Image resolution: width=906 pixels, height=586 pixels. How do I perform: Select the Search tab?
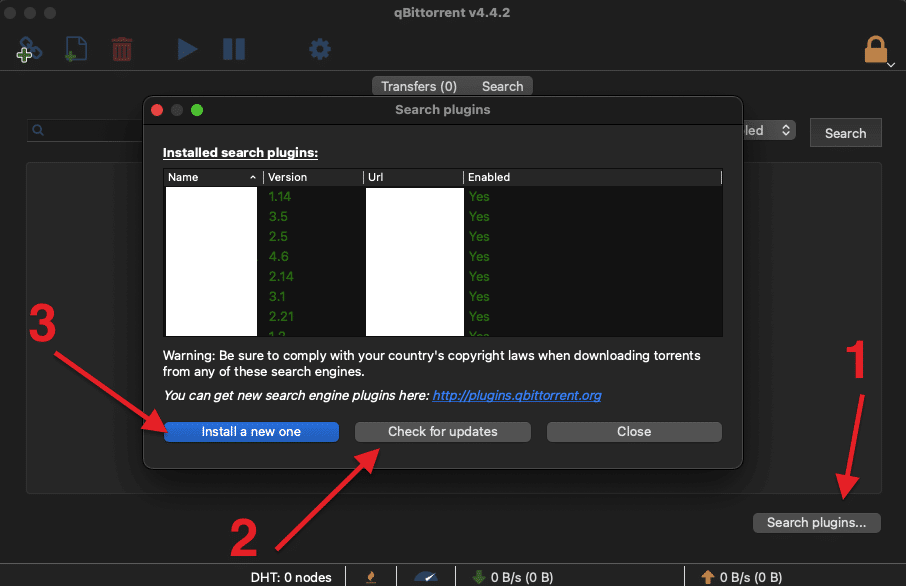[x=502, y=87]
